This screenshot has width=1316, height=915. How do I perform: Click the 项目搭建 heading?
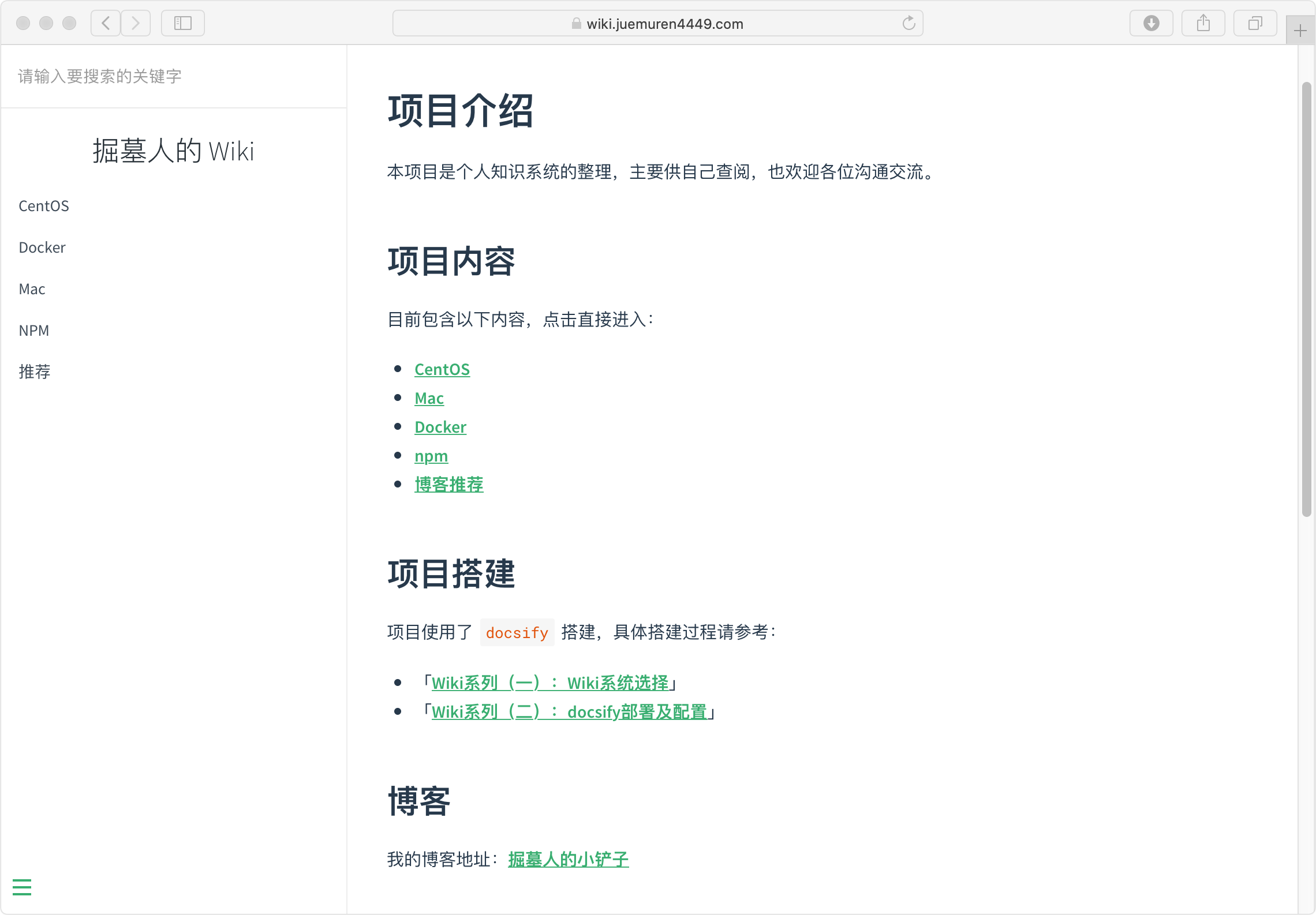(x=451, y=574)
